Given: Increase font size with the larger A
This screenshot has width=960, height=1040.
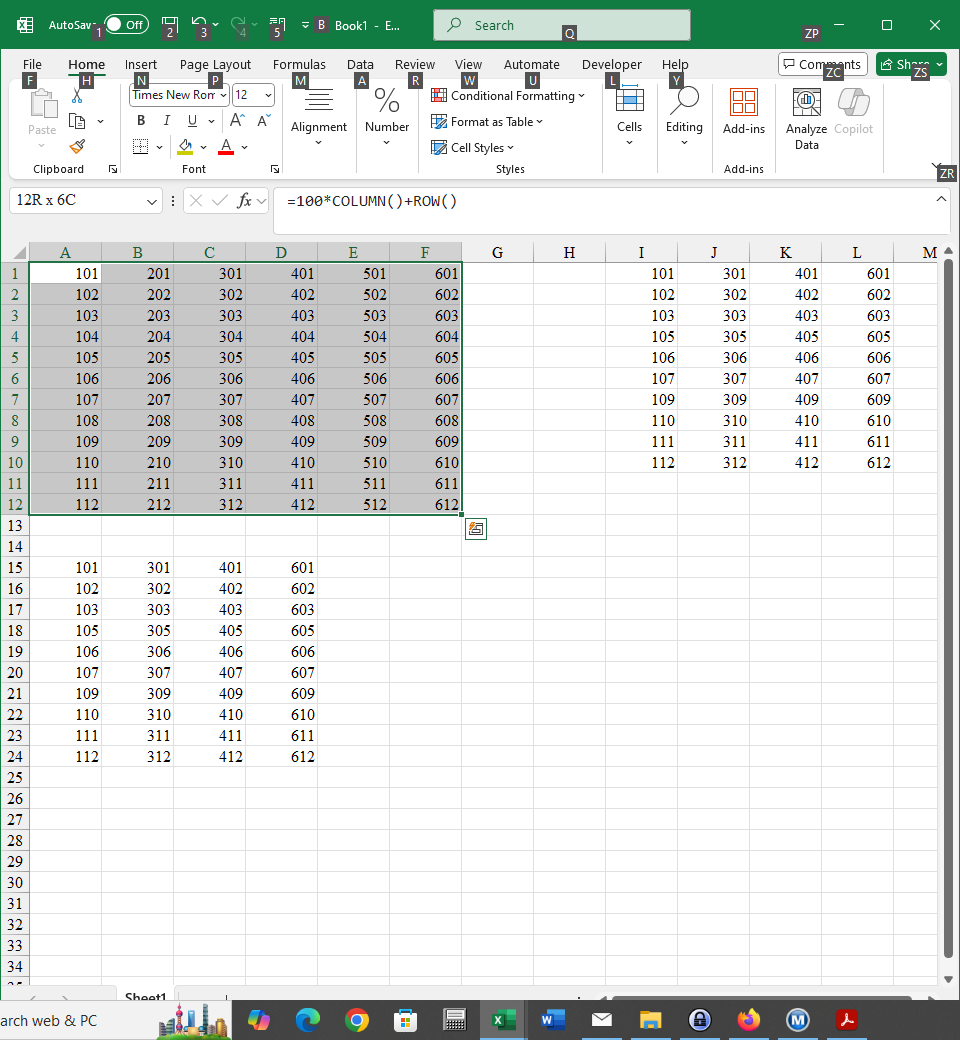Looking at the screenshot, I should [x=237, y=121].
